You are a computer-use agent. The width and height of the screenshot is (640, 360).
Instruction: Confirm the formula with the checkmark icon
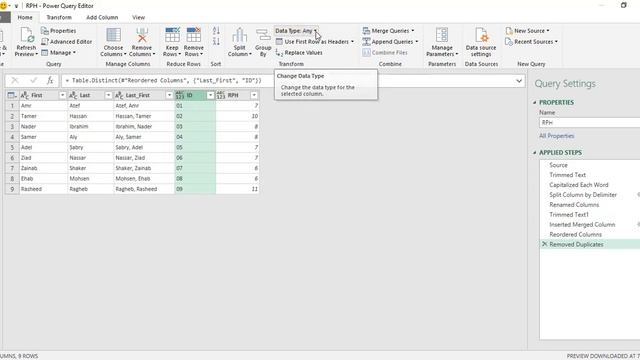pyautogui.click(x=33, y=80)
